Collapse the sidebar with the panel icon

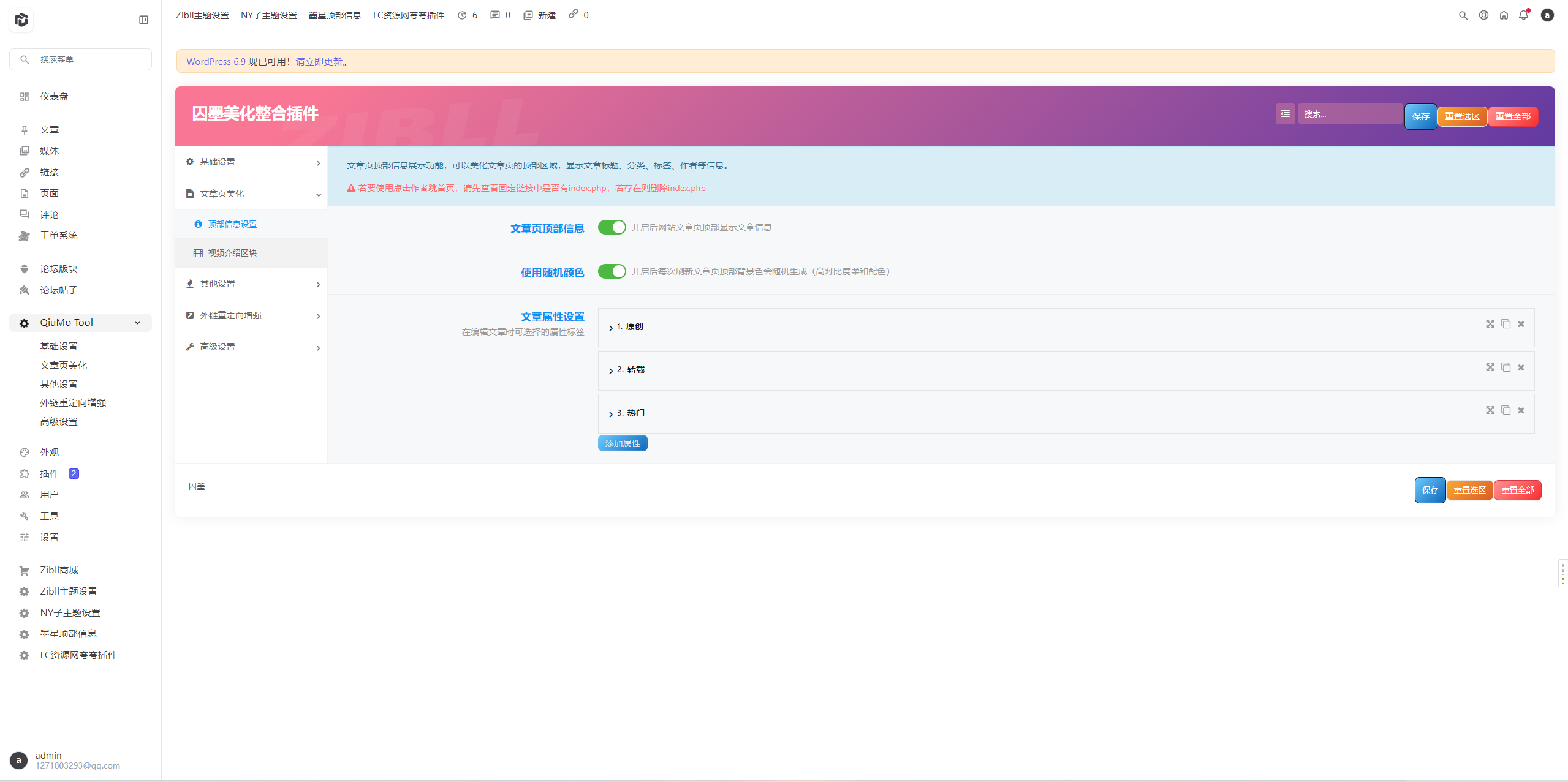[143, 20]
